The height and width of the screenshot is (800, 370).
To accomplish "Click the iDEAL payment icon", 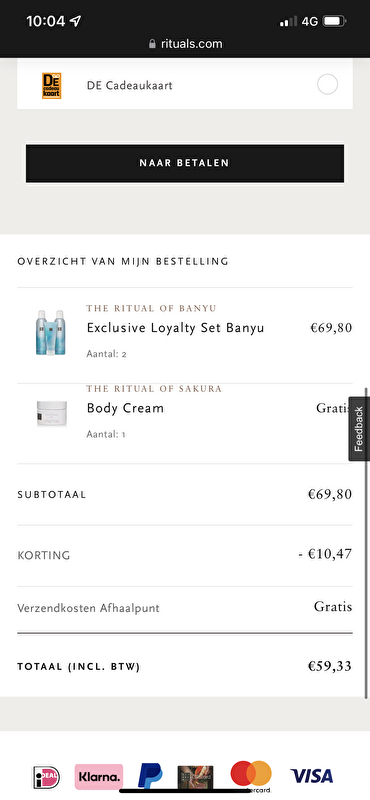I will pos(46,777).
